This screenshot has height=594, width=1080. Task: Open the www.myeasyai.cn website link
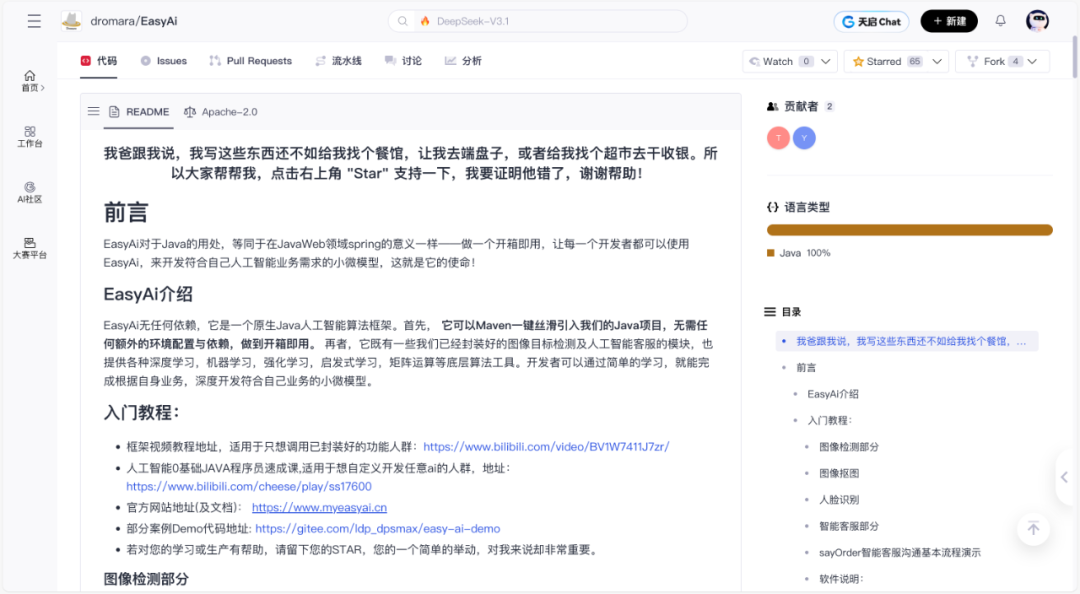click(320, 507)
